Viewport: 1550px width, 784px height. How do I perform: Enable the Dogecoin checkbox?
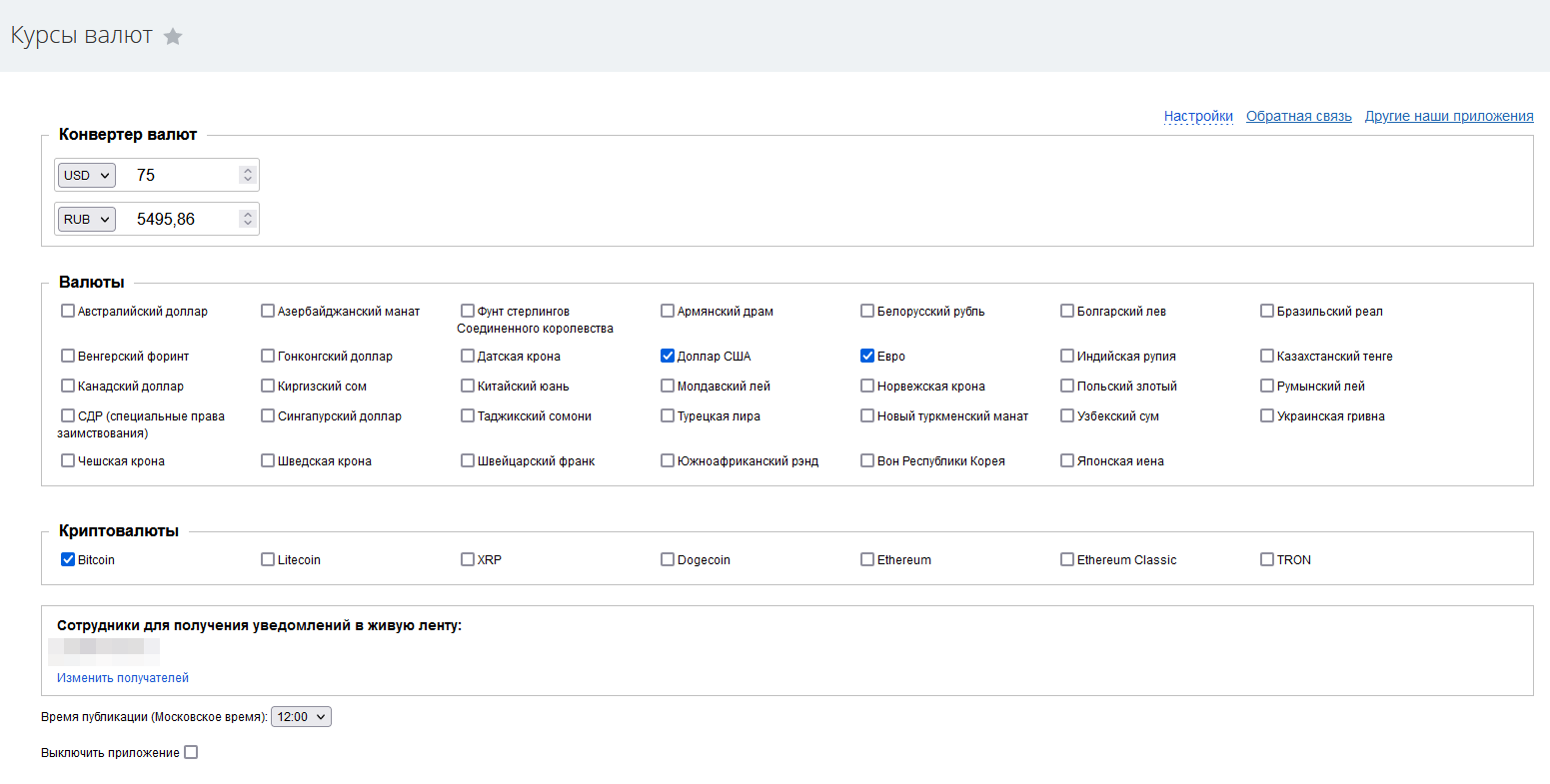[x=668, y=559]
